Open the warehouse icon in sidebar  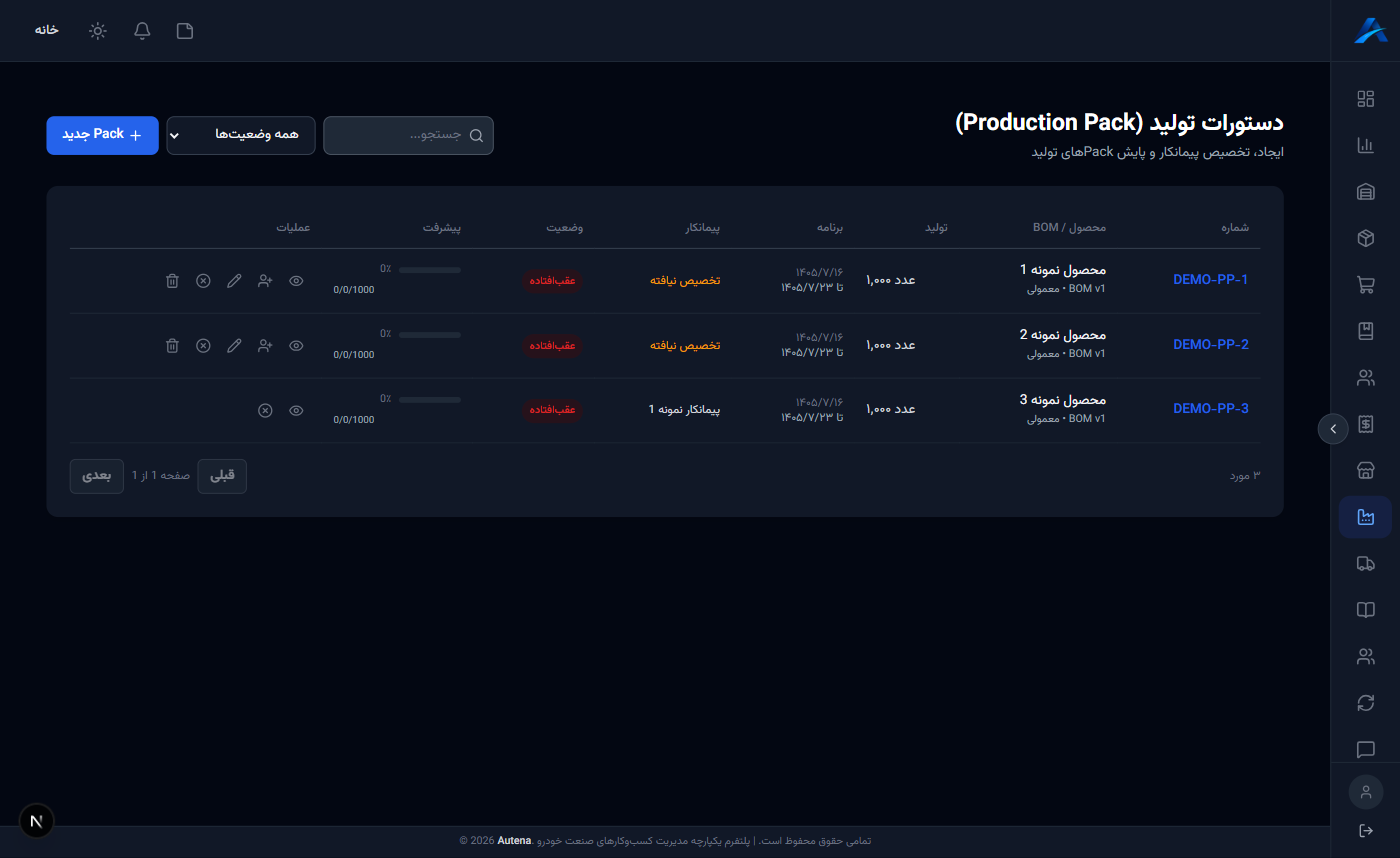pyautogui.click(x=1365, y=192)
